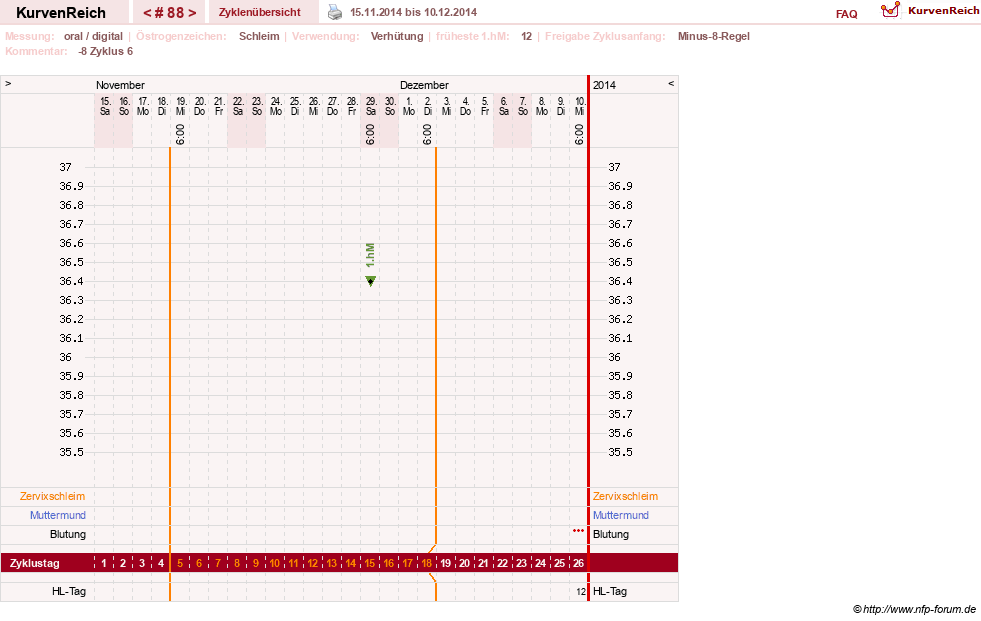Select cycle day 26 in Zyklustag row
The image size is (981, 621).
pyautogui.click(x=578, y=563)
